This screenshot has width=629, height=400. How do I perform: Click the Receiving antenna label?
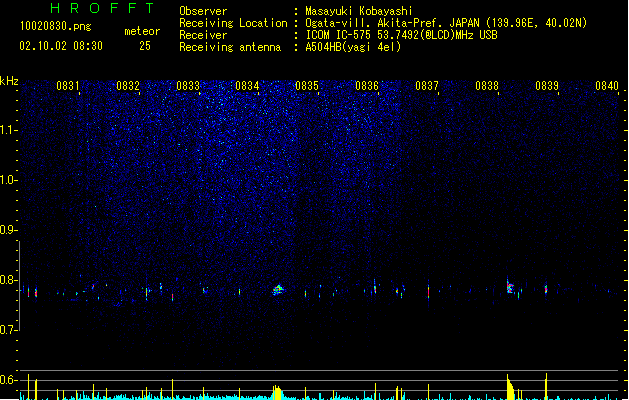point(230,47)
